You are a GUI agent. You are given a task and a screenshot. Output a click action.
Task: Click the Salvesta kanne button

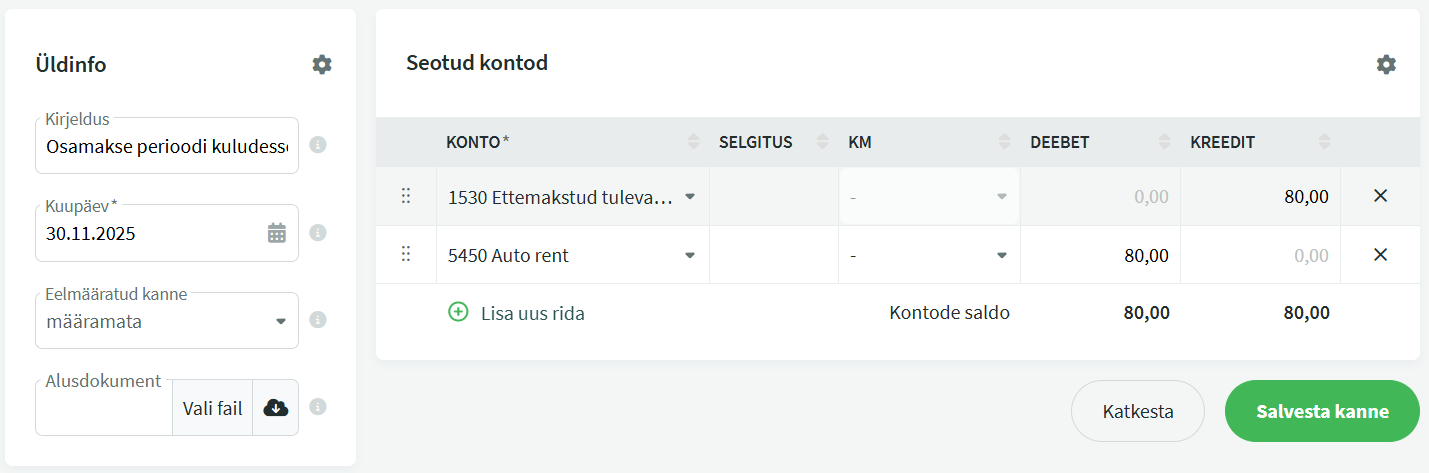tap(1321, 411)
